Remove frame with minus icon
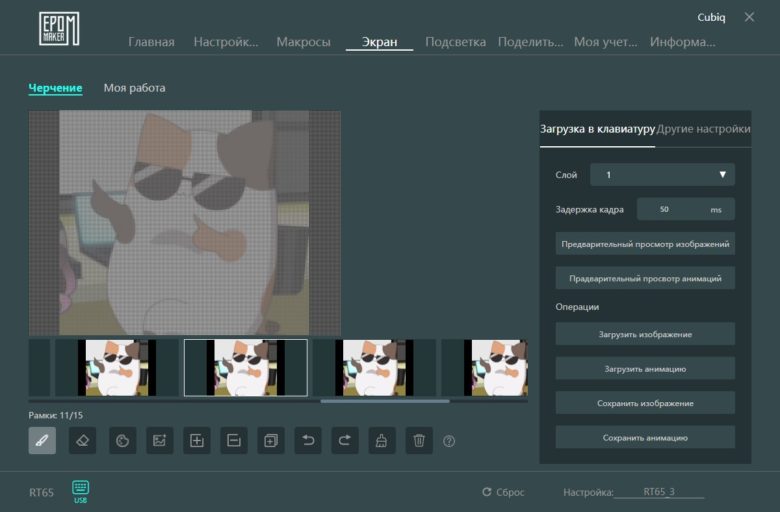This screenshot has width=780, height=512. (x=234, y=440)
